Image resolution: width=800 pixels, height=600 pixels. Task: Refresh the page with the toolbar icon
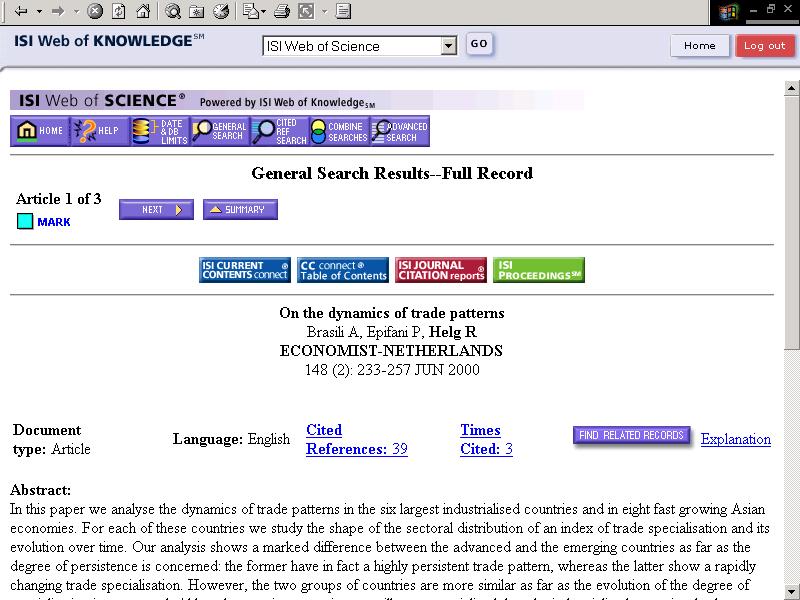pyautogui.click(x=119, y=12)
